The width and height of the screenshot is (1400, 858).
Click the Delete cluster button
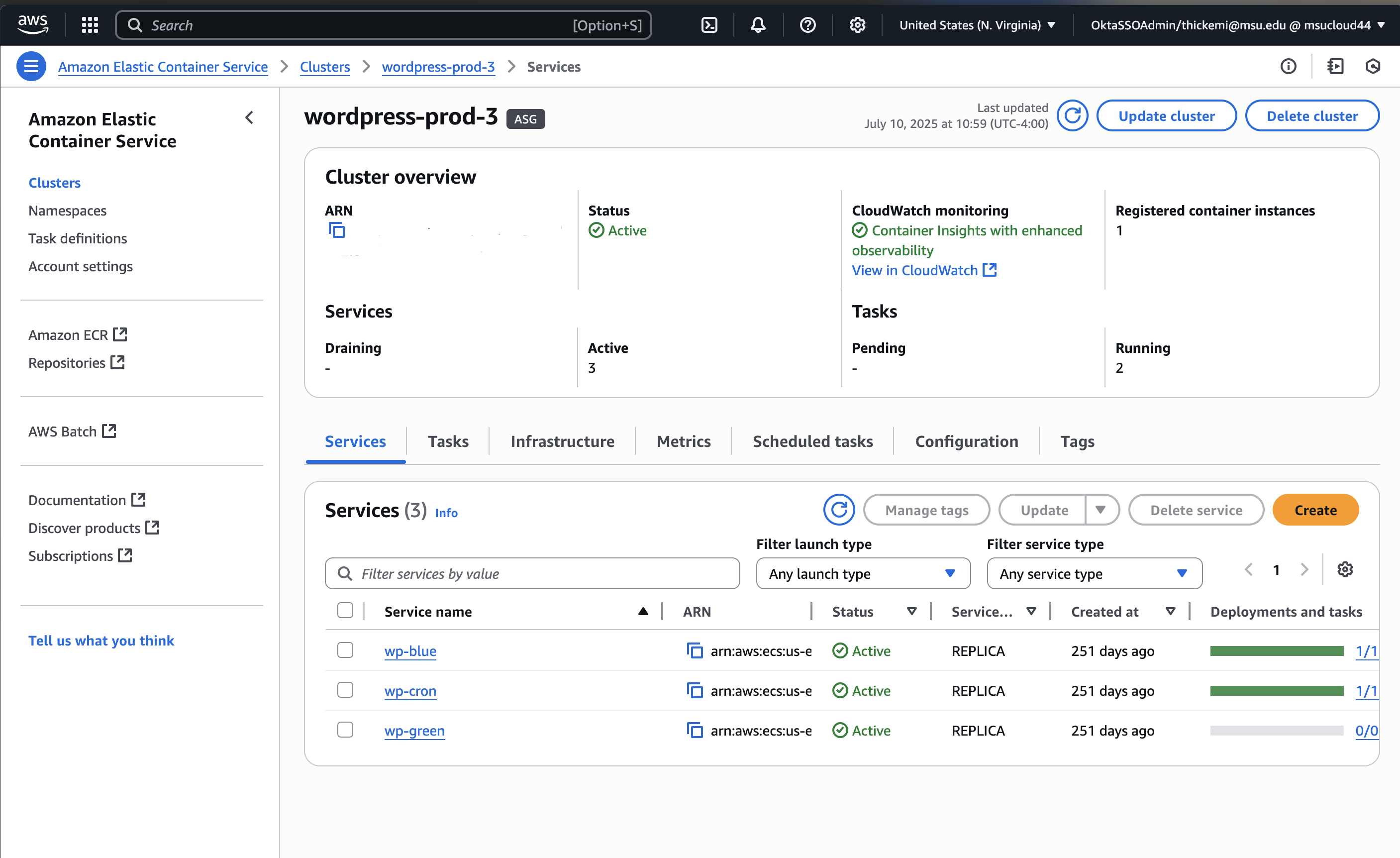(x=1312, y=116)
